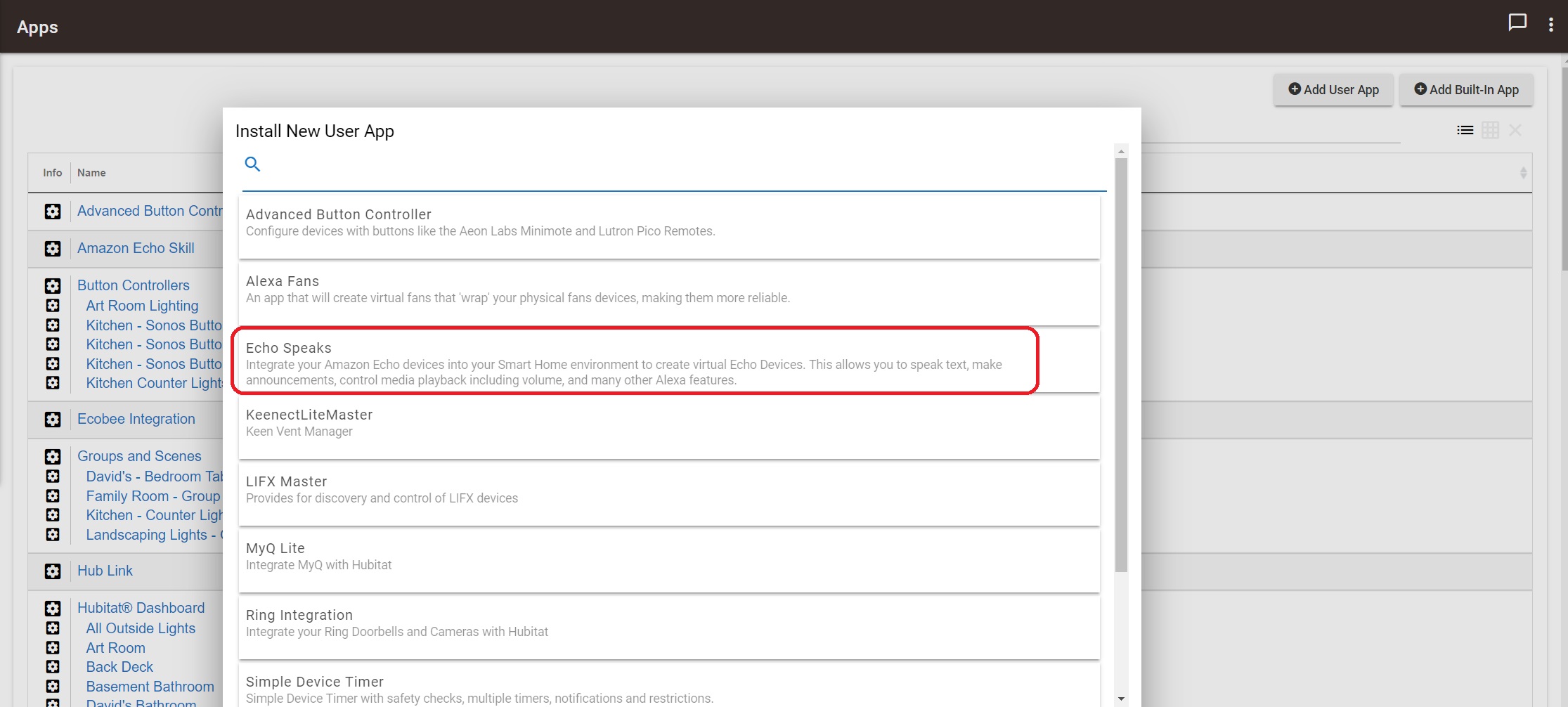
Task: Open info icon for Landscaping Lights
Action: pyautogui.click(x=53, y=535)
